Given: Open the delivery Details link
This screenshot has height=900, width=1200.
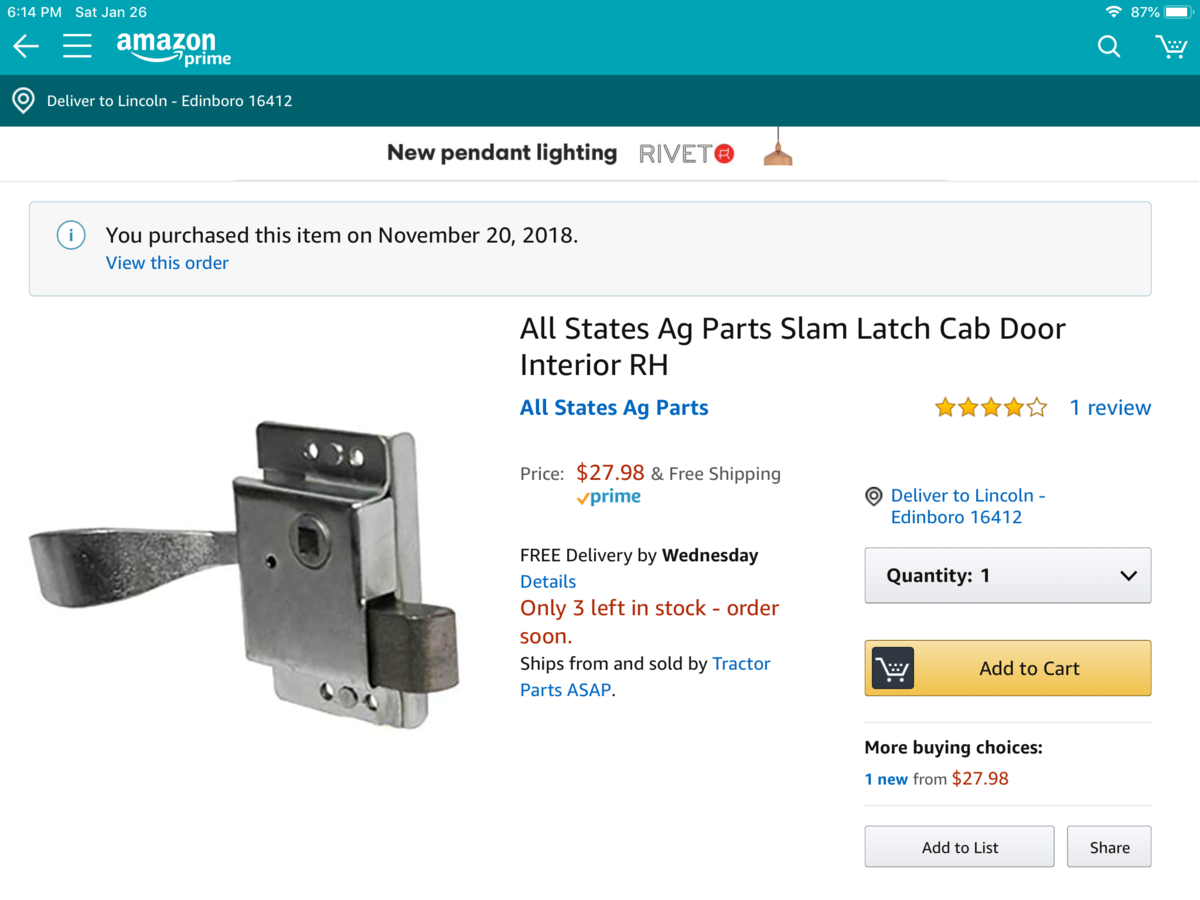Looking at the screenshot, I should point(548,582).
